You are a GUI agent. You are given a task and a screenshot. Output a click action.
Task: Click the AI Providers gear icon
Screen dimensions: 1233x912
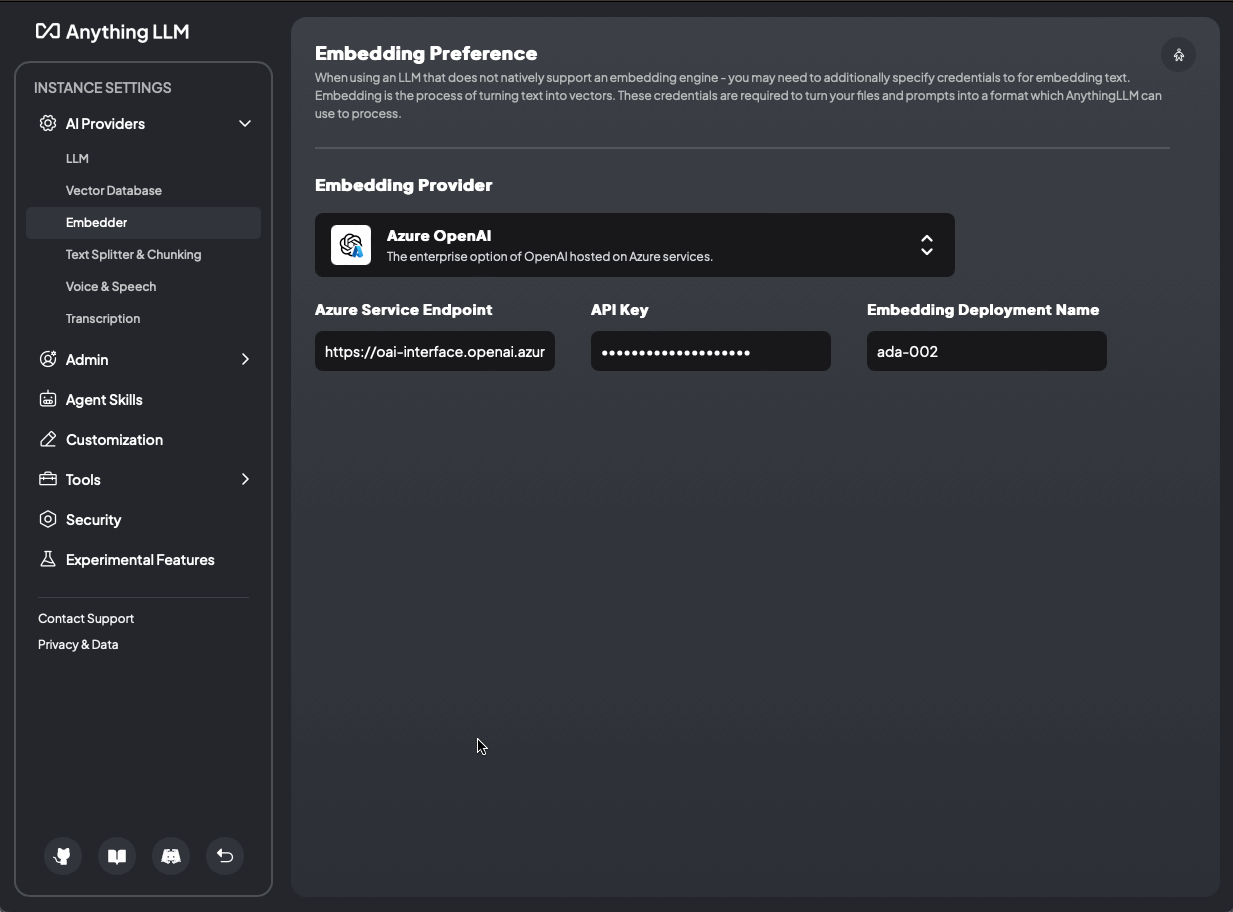pos(48,123)
